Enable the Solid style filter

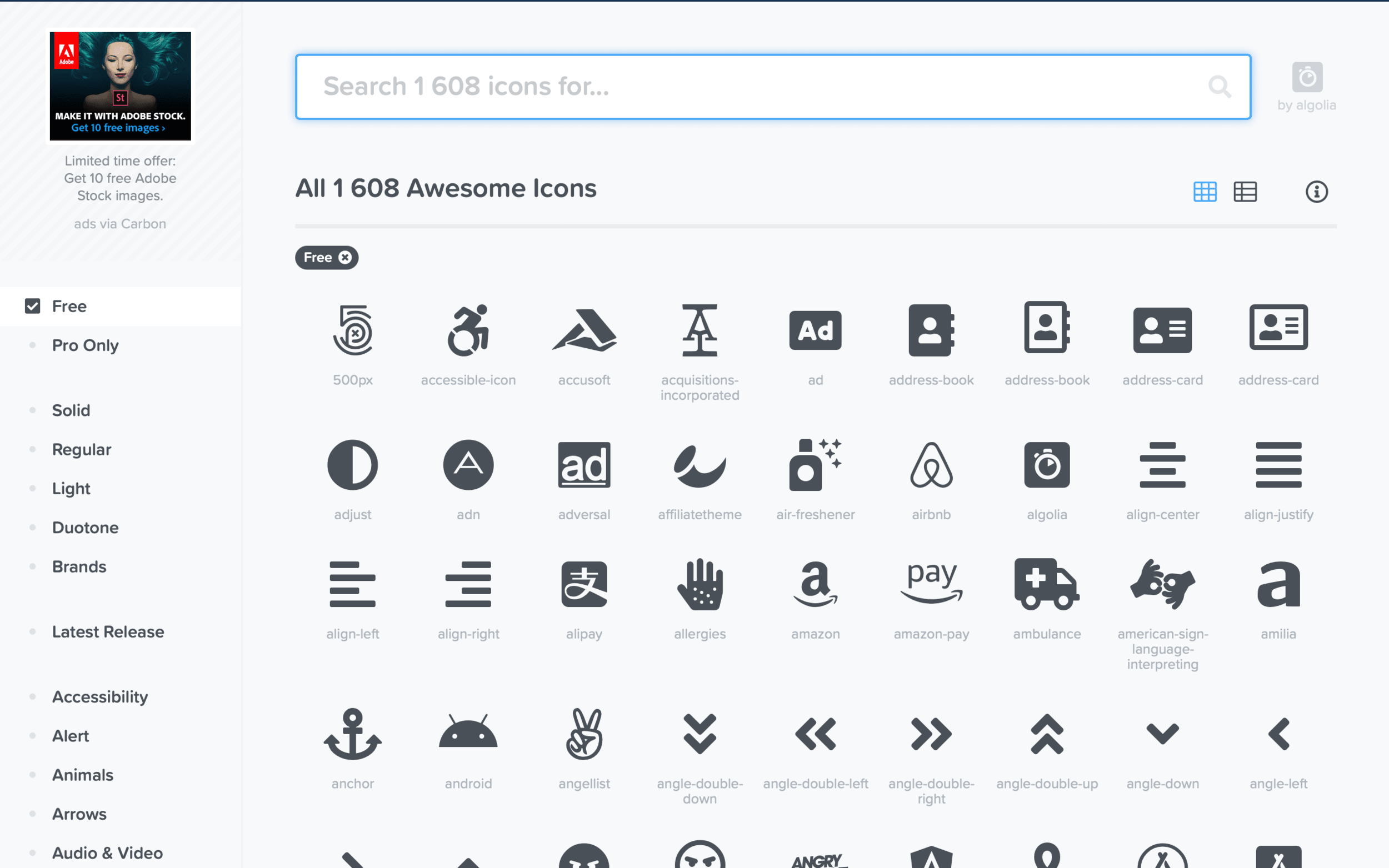pyautogui.click(x=71, y=410)
